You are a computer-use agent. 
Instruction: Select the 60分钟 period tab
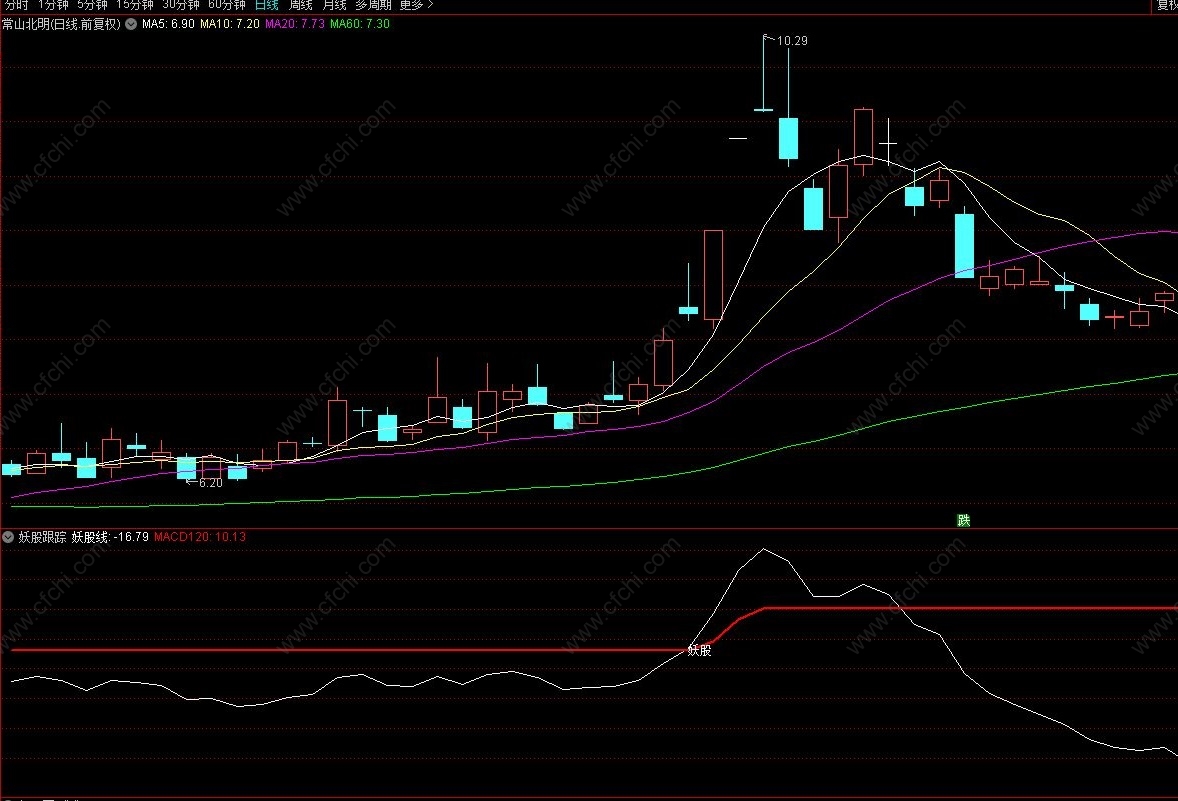tap(227, 5)
